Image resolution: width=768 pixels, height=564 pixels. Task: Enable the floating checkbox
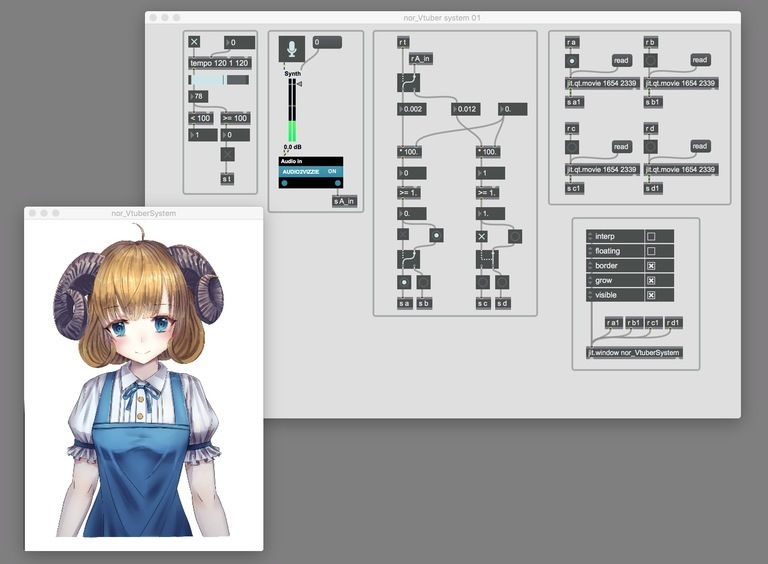[651, 251]
